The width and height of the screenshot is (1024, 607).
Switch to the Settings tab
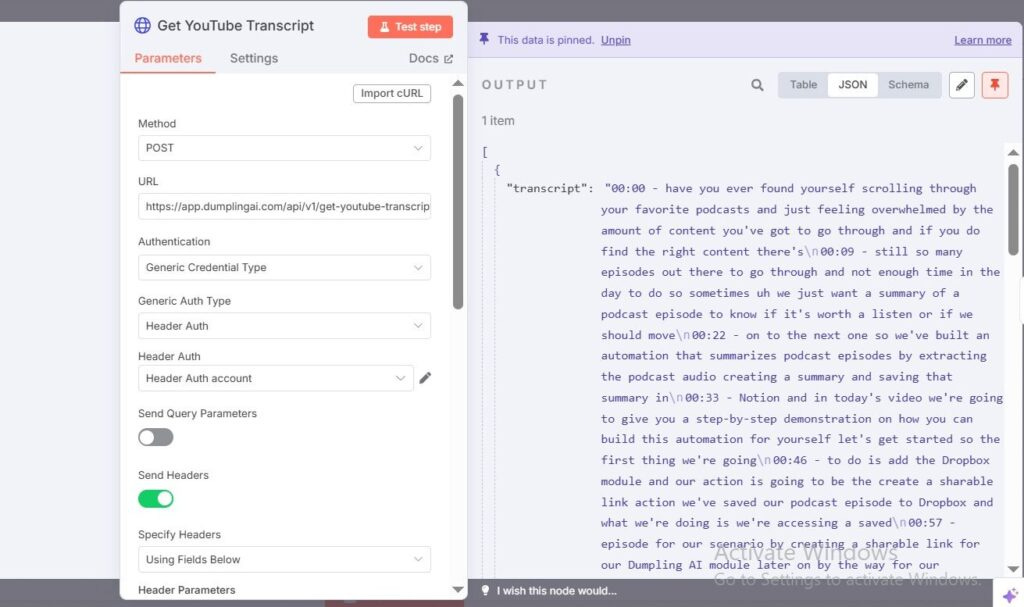[253, 58]
